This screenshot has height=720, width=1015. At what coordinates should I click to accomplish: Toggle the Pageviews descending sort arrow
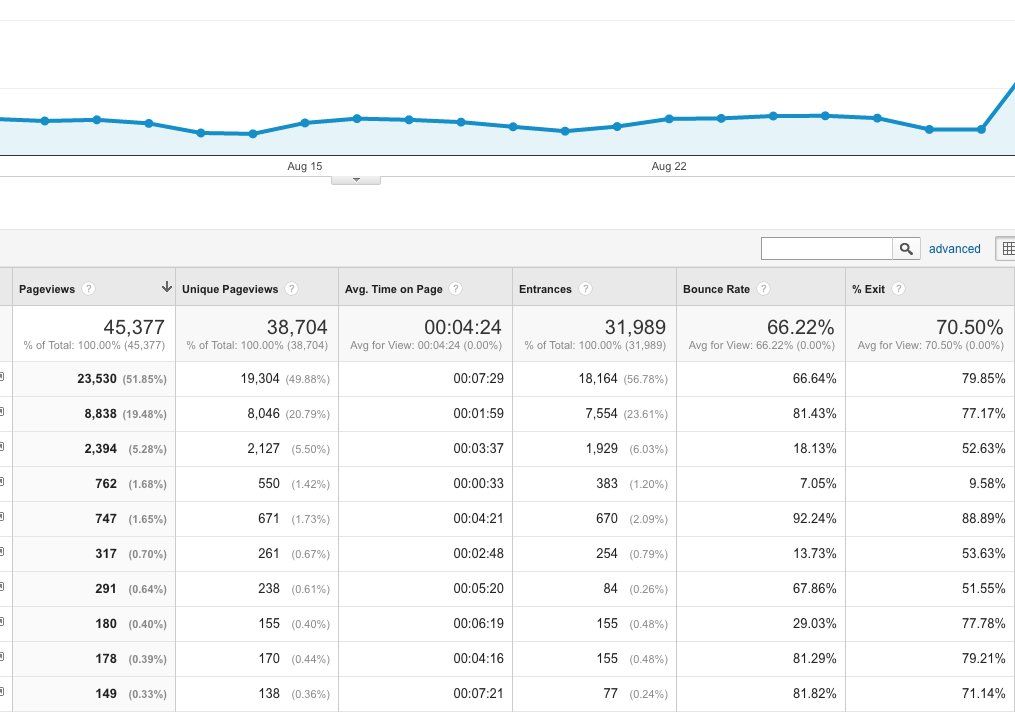coord(166,287)
